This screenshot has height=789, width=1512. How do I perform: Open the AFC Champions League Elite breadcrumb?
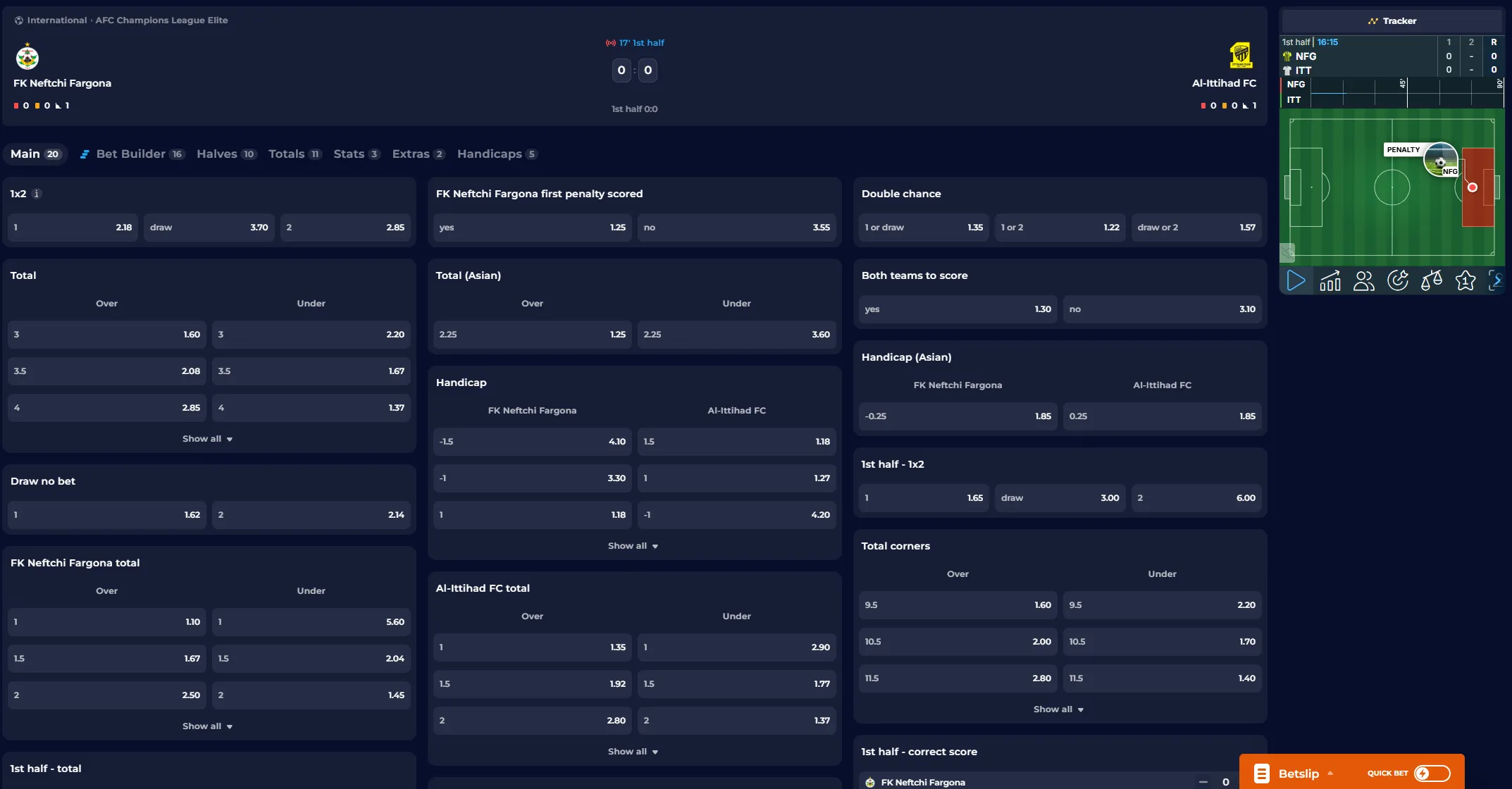161,20
